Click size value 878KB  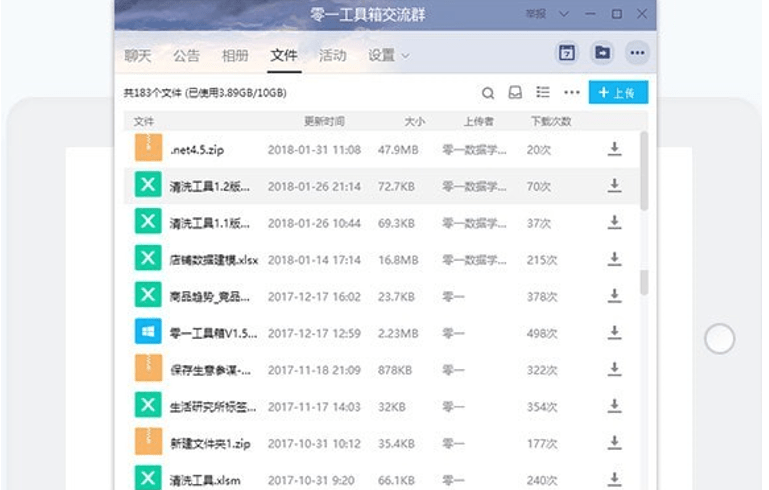click(395, 370)
